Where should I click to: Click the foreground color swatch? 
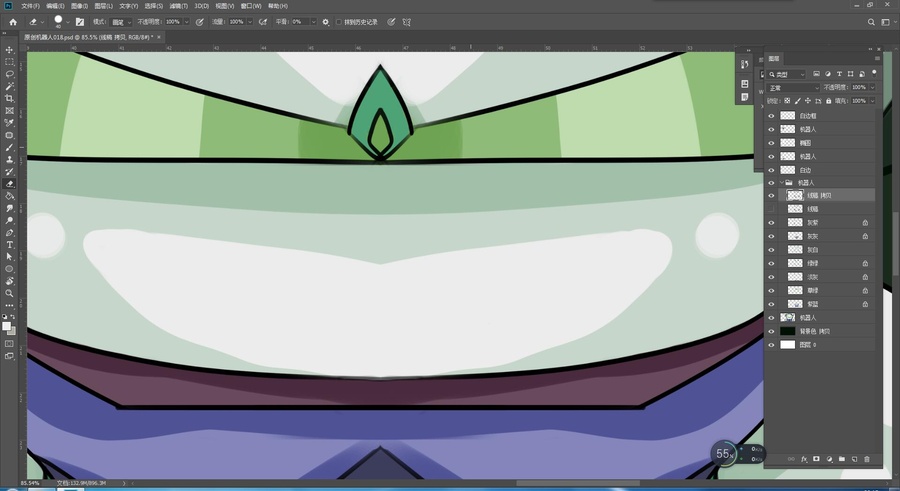tap(6, 326)
